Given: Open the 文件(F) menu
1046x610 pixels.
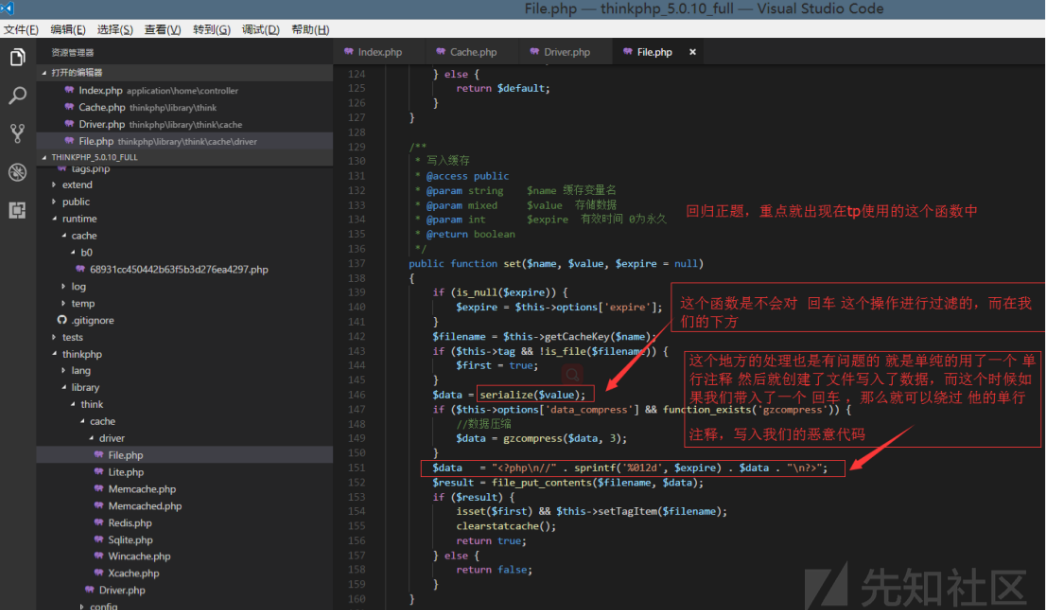Looking at the screenshot, I should [21, 29].
